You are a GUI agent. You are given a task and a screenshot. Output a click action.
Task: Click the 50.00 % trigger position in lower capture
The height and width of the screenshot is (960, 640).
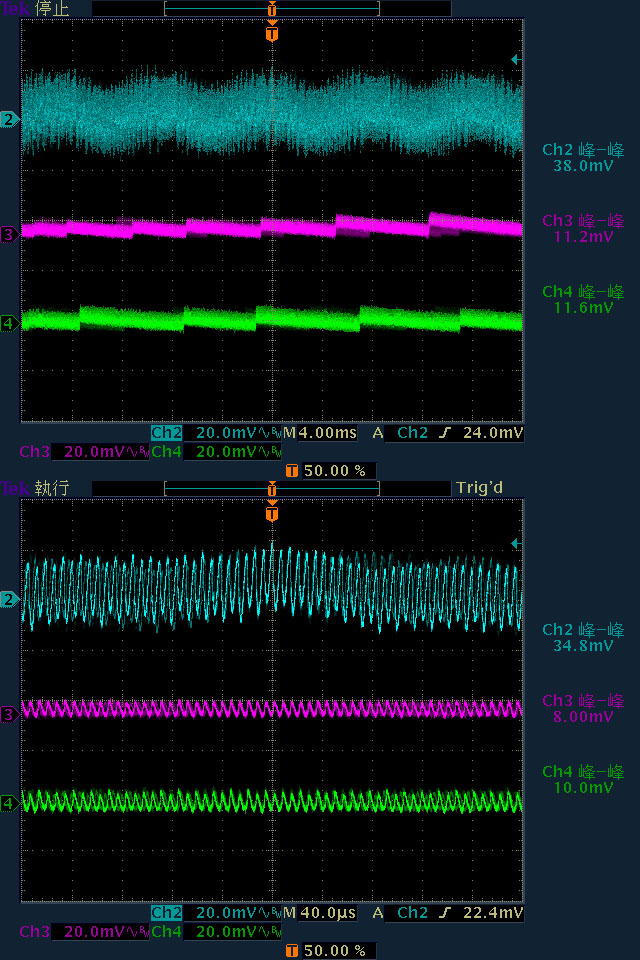click(331, 951)
